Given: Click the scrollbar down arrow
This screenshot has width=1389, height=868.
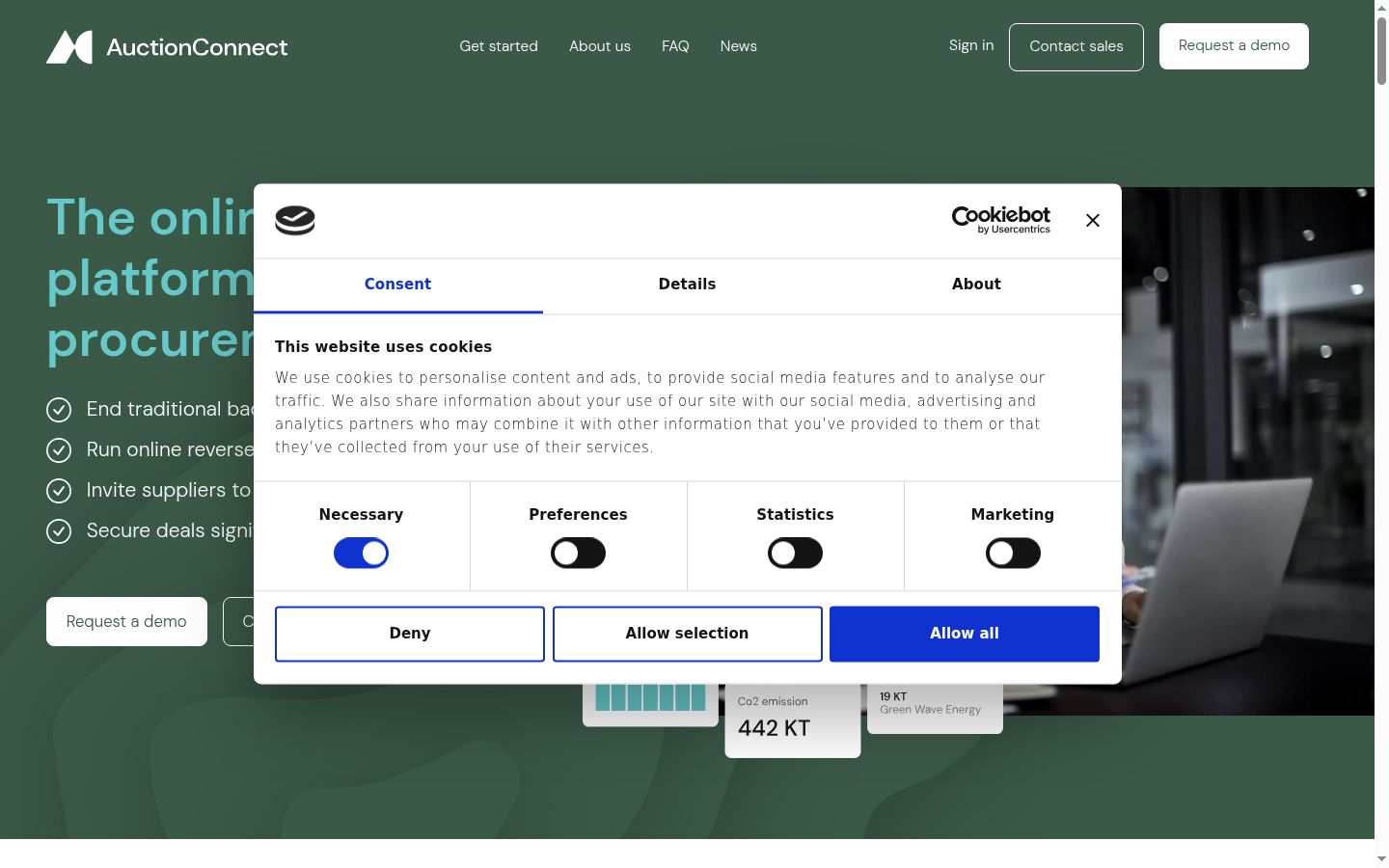Looking at the screenshot, I should point(1381,859).
